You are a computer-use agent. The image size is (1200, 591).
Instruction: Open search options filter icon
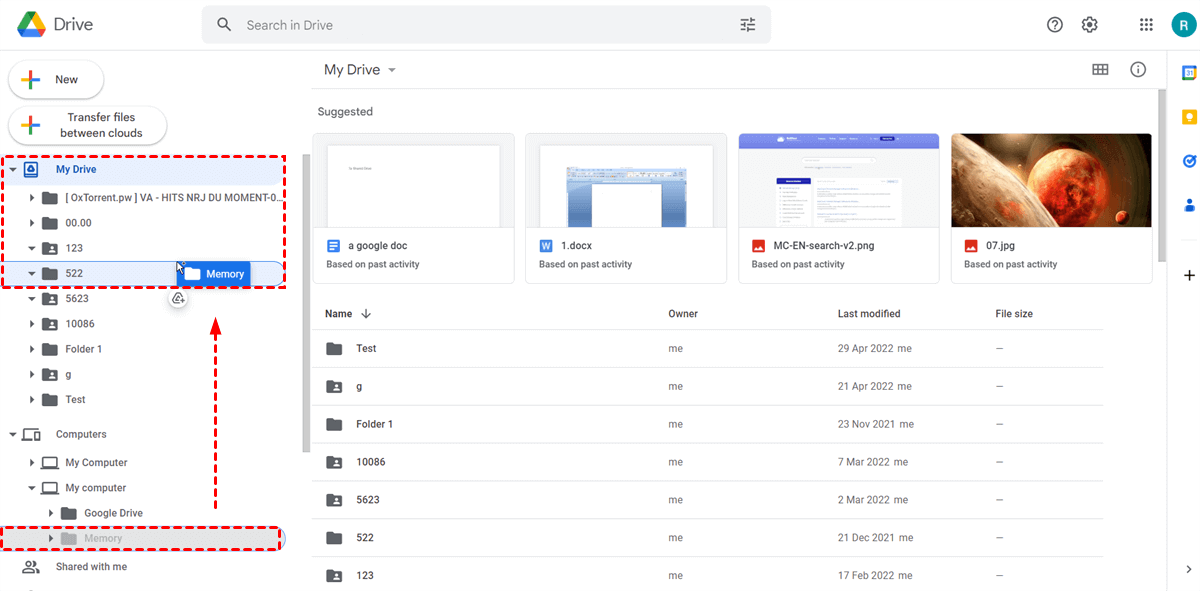click(748, 25)
